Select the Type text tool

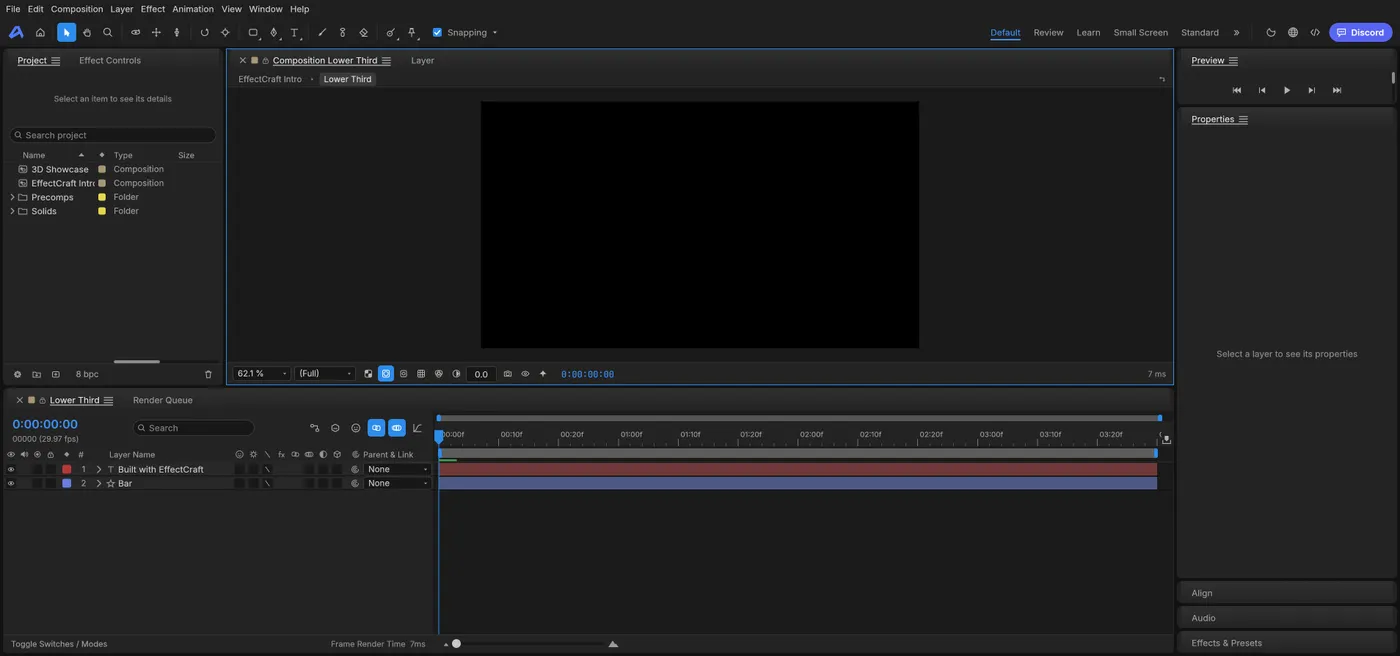tap(295, 32)
